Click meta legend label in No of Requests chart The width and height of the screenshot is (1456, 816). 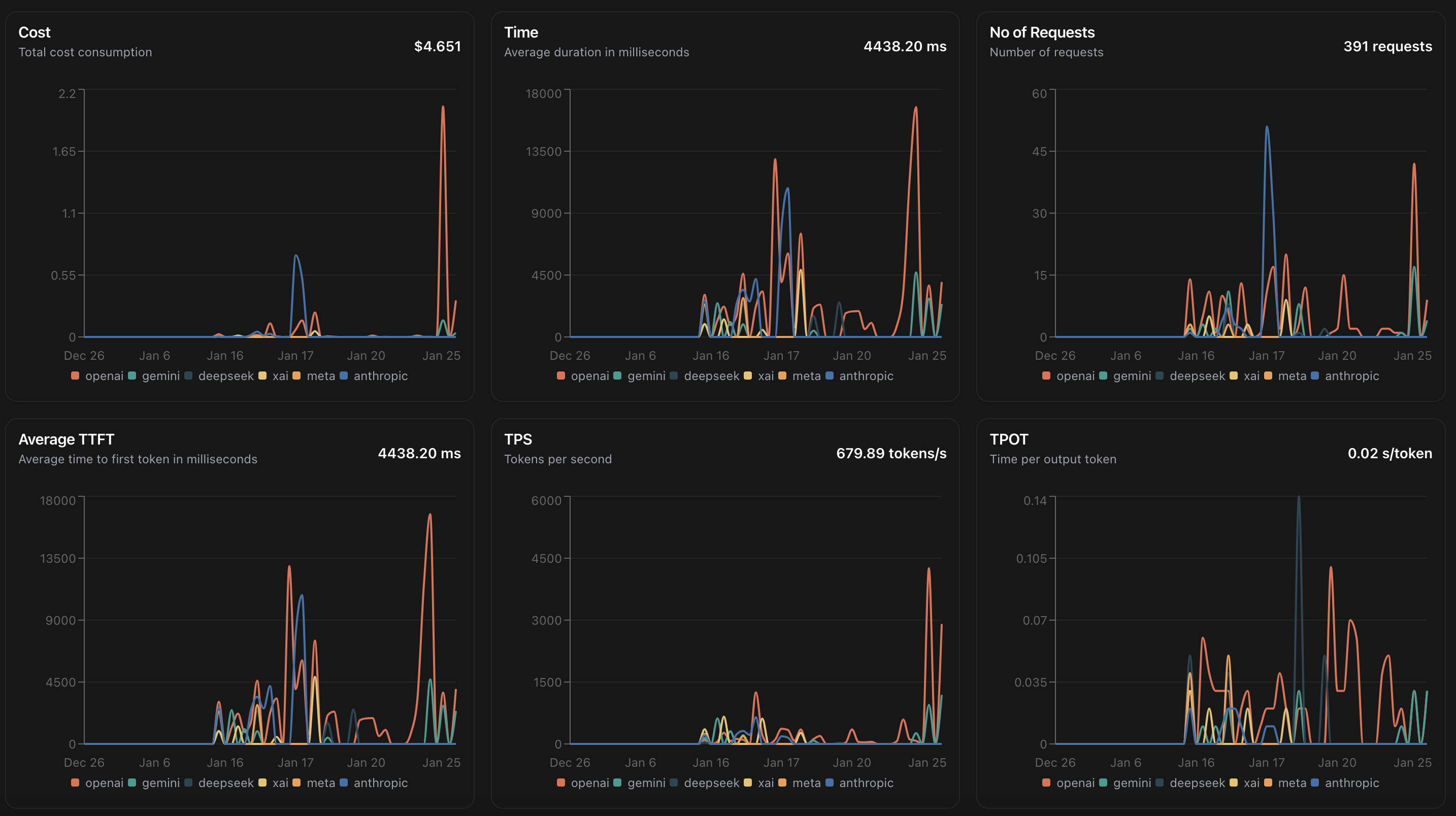coord(1292,376)
